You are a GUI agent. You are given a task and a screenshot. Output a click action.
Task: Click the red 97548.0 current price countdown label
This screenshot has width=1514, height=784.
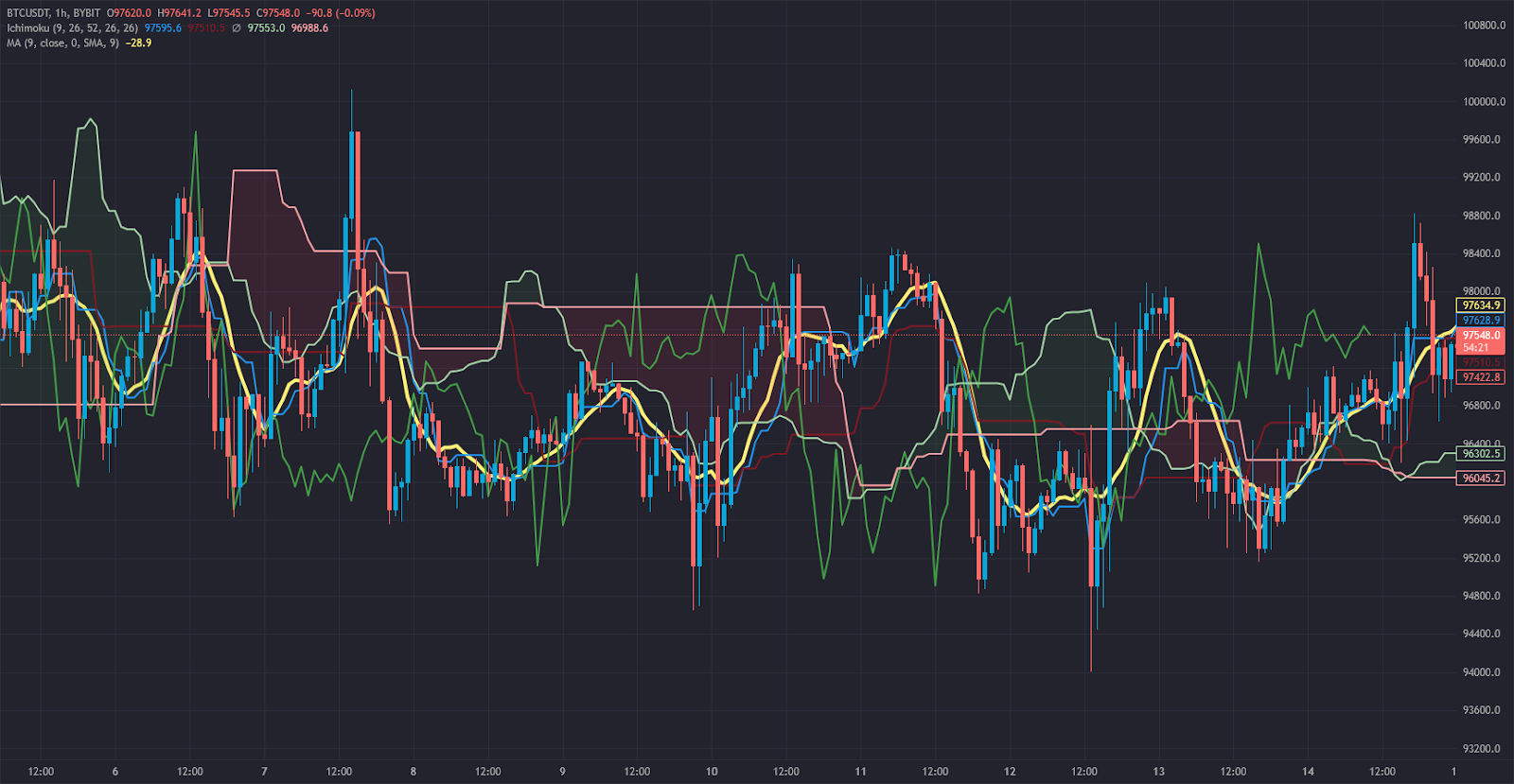point(1481,341)
